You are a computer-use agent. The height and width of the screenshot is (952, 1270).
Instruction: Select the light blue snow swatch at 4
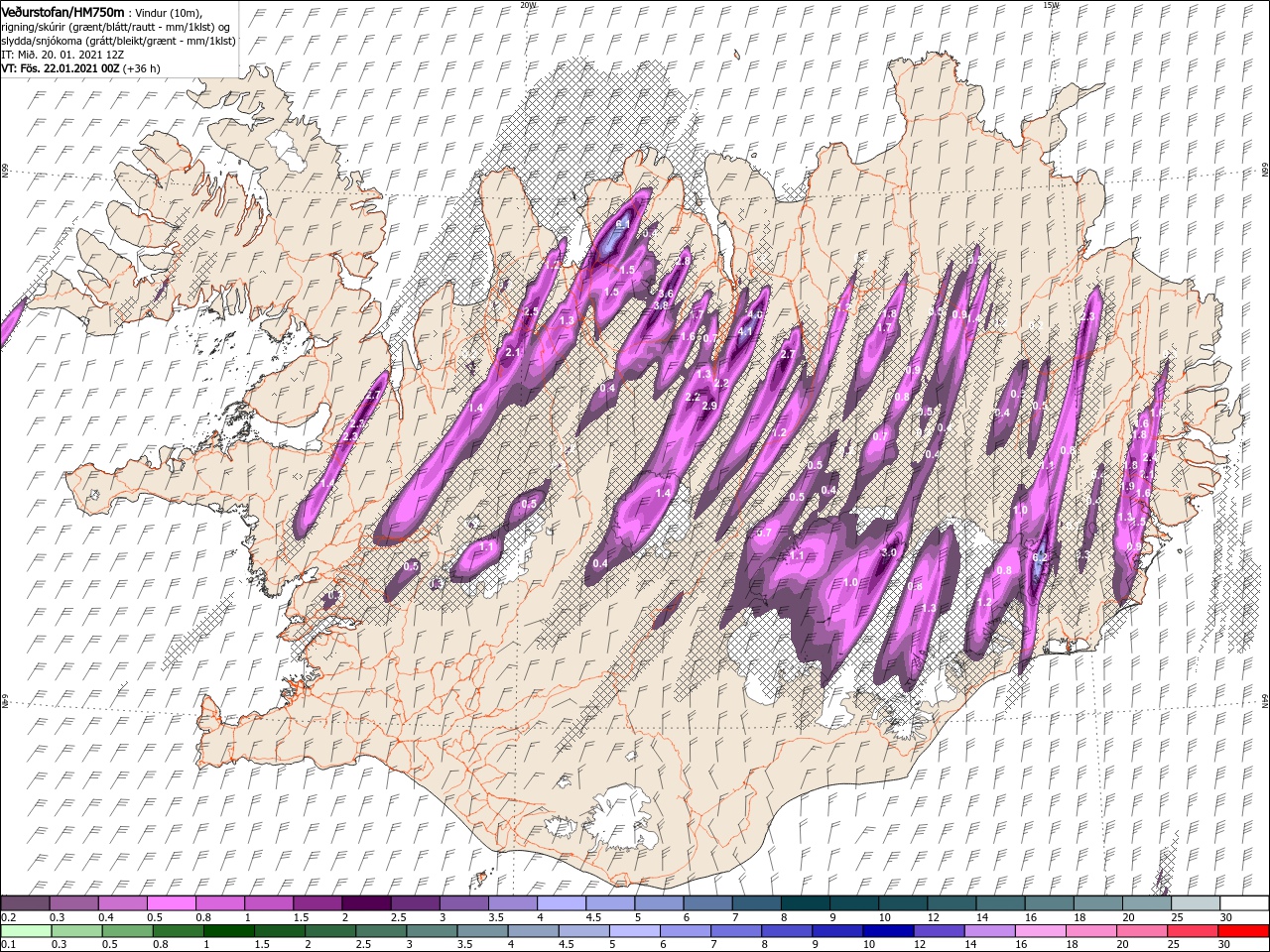(560, 902)
